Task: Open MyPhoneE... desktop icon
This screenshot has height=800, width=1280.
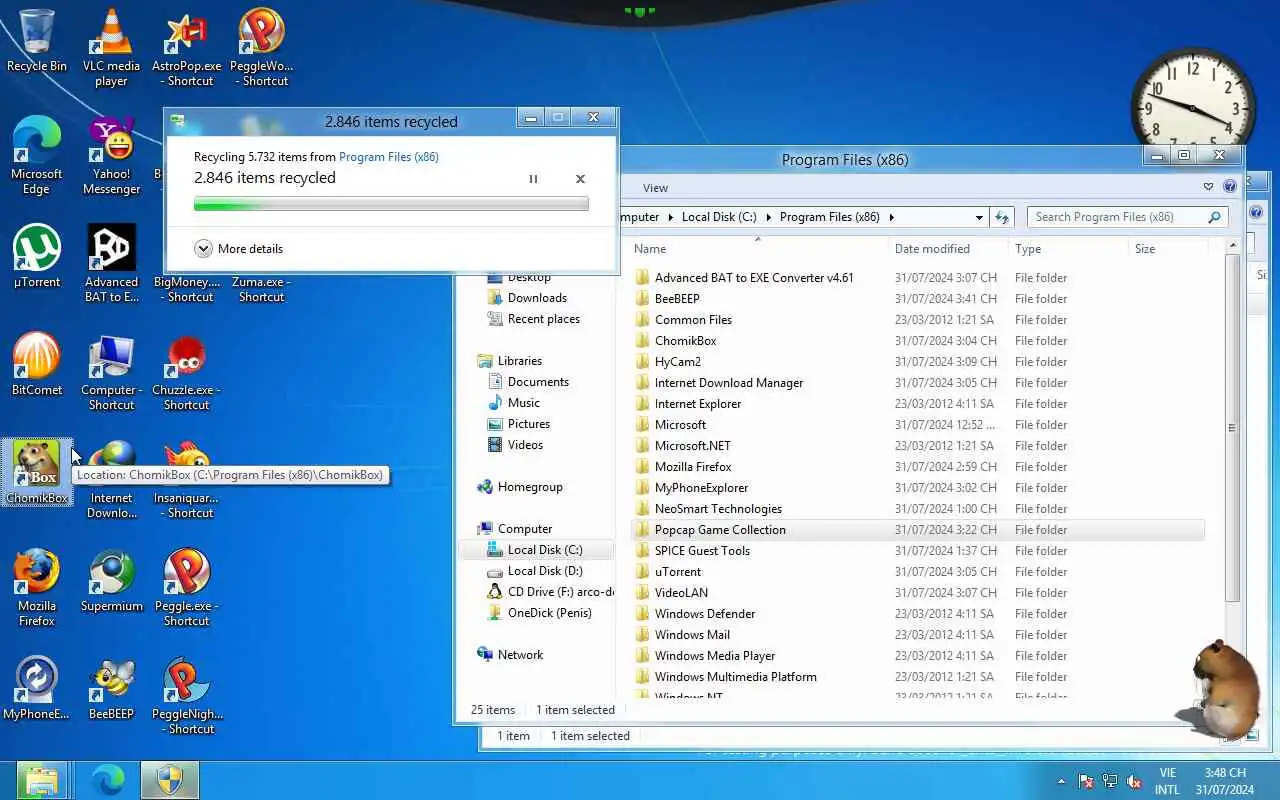Action: (37, 688)
